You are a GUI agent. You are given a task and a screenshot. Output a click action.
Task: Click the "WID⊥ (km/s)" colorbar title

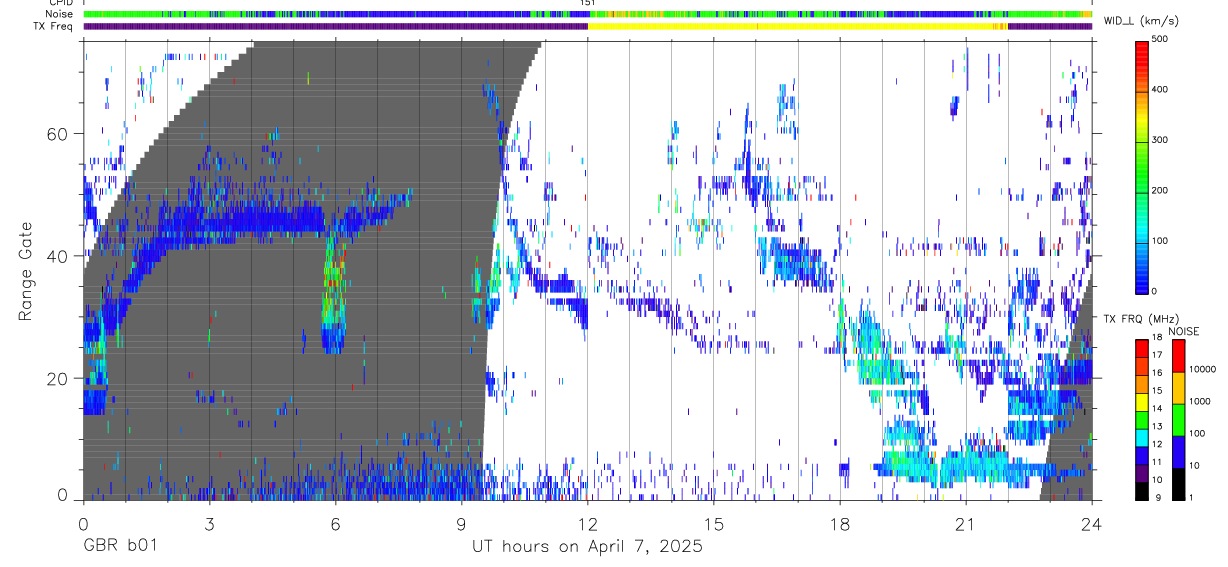(x=1140, y=22)
